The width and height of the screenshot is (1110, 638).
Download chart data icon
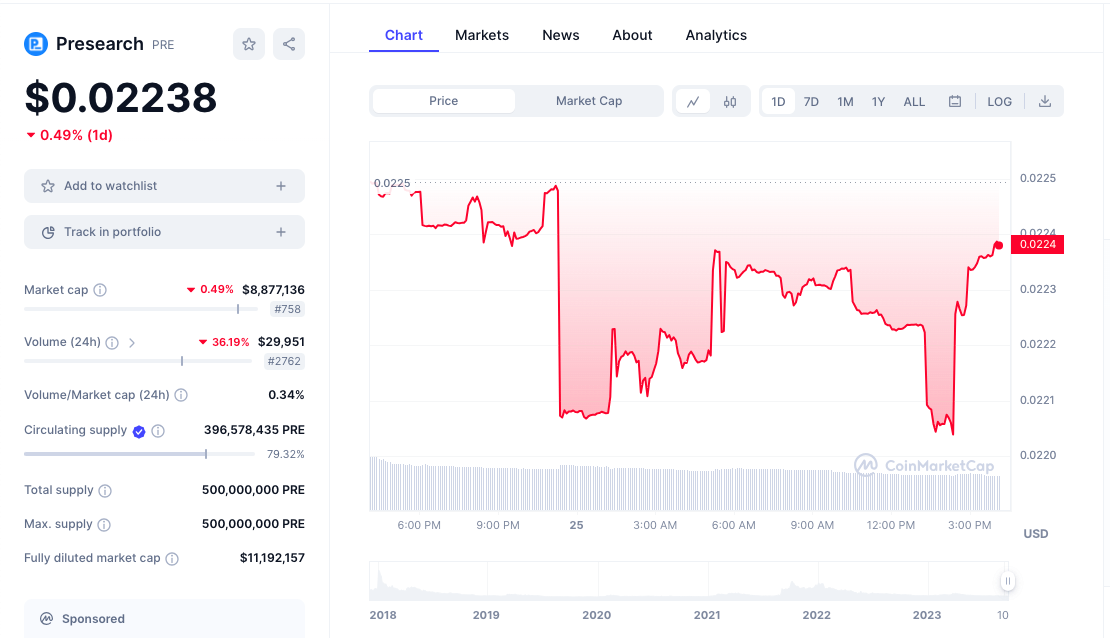1045,101
